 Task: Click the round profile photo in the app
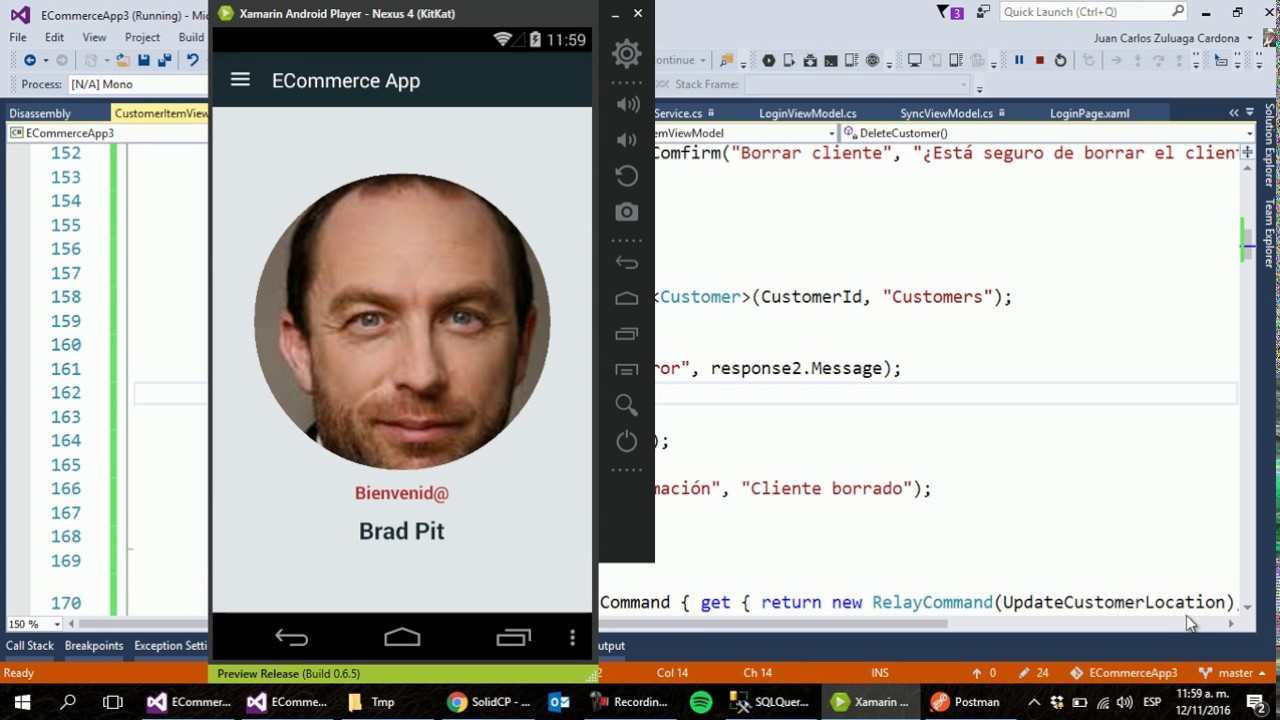[x=402, y=322]
